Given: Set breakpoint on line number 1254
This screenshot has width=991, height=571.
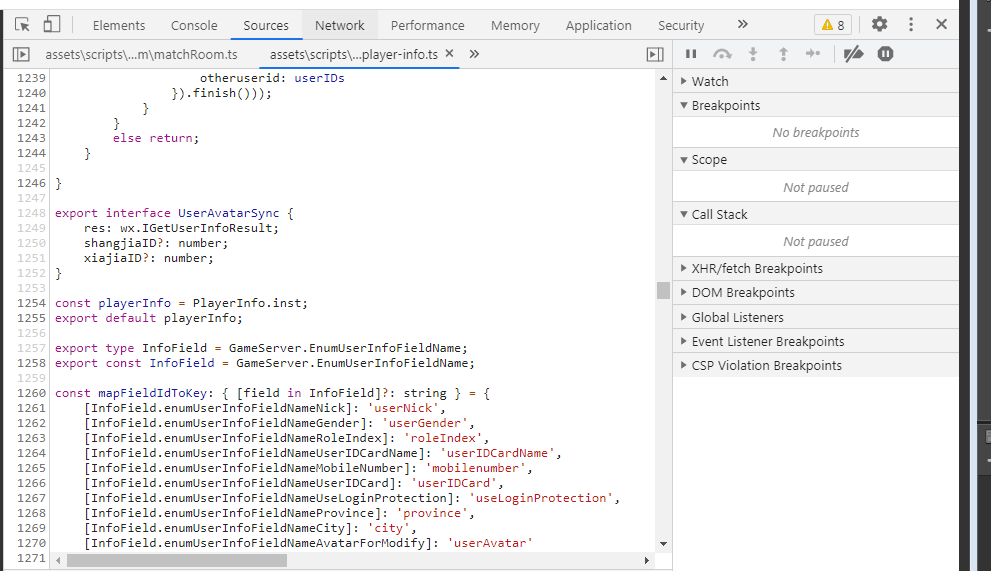Looking at the screenshot, I should 32,303.
